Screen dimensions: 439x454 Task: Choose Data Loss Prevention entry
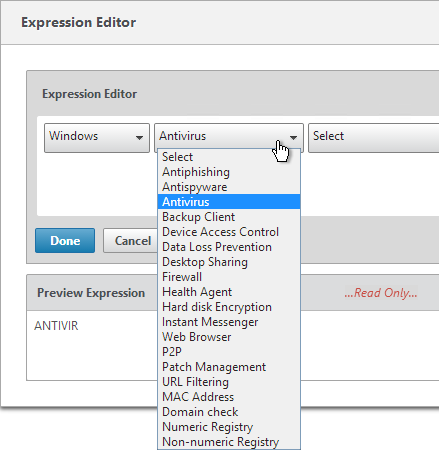tap(229, 247)
